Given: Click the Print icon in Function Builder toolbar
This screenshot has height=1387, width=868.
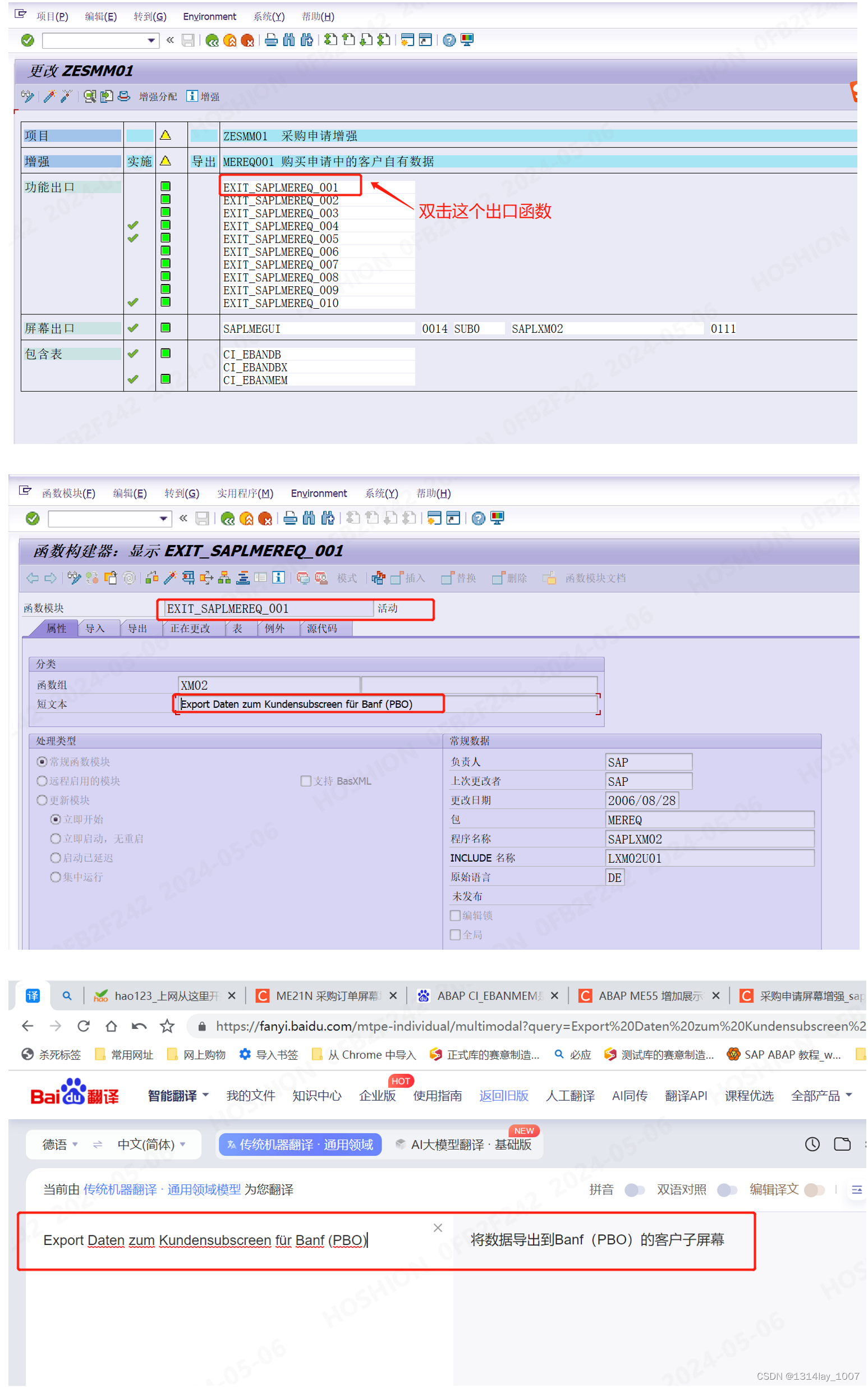Looking at the screenshot, I should pos(291,519).
